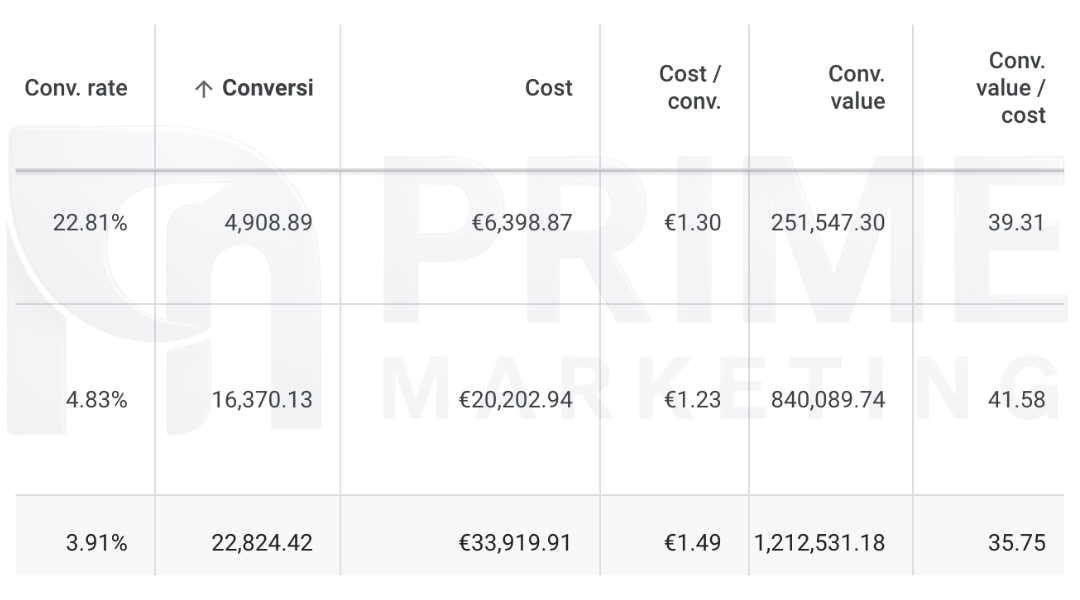Click the Cost column header
The image size is (1080, 600).
point(548,88)
